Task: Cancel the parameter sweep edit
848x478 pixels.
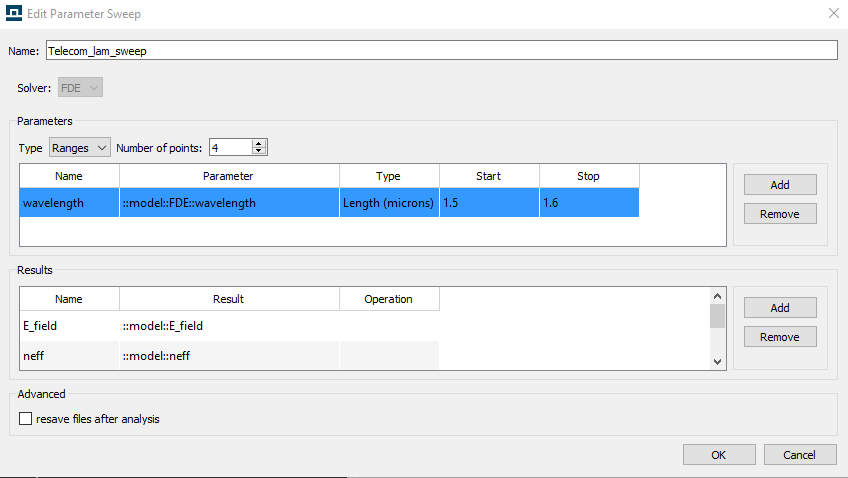Action: point(800,455)
